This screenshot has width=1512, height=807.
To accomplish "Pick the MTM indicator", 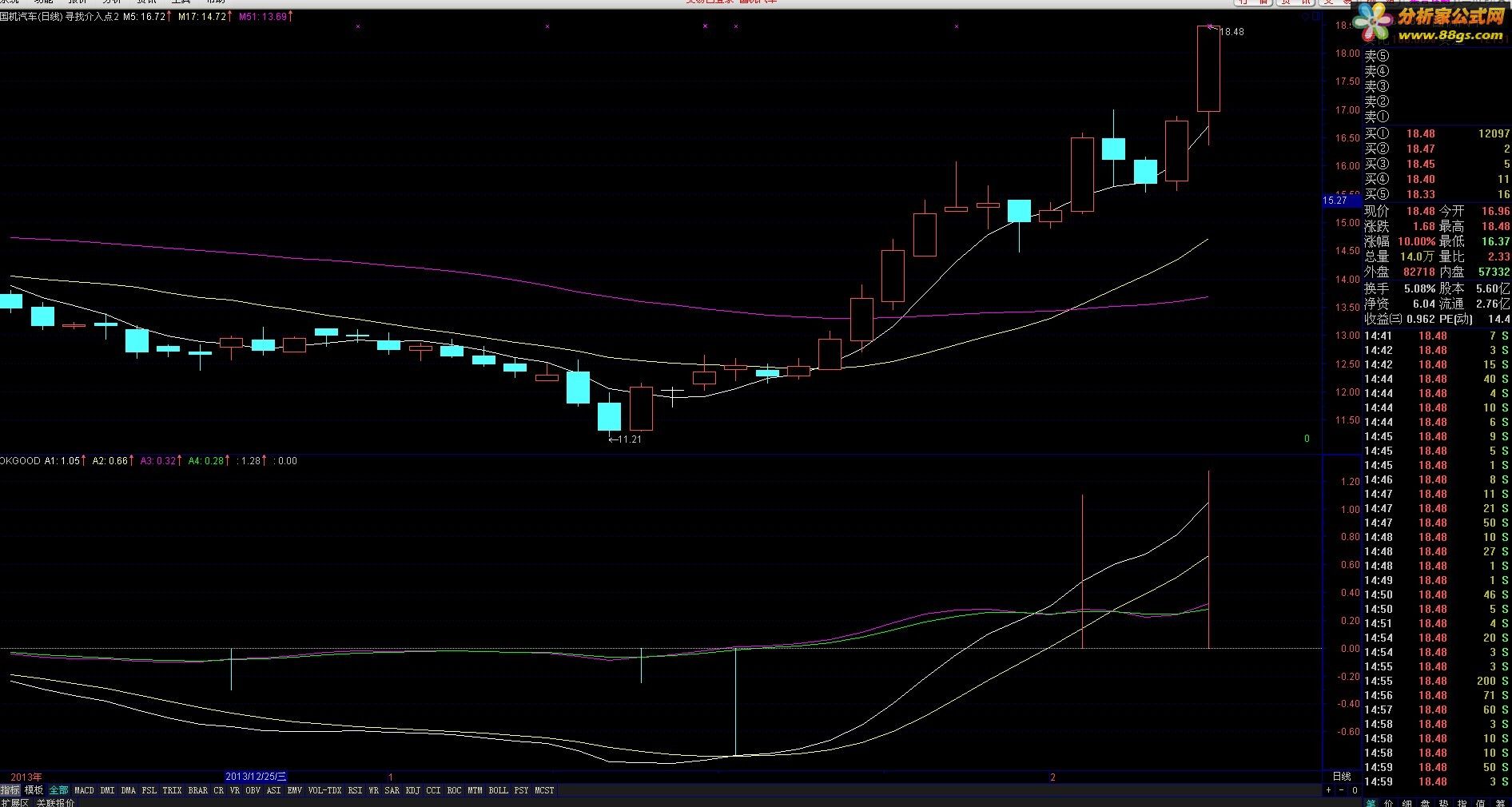I will tap(475, 790).
